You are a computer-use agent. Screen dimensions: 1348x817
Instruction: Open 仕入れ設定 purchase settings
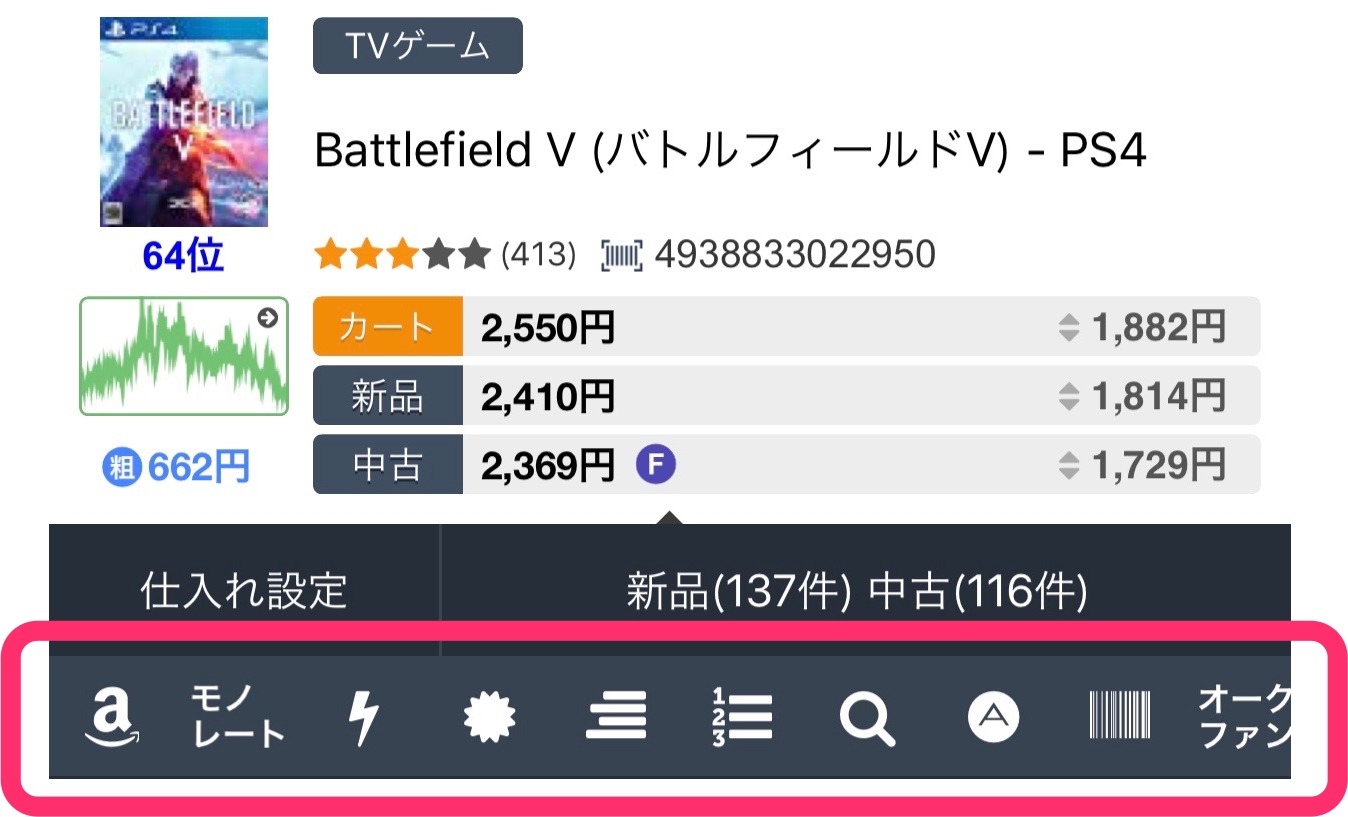[x=244, y=591]
